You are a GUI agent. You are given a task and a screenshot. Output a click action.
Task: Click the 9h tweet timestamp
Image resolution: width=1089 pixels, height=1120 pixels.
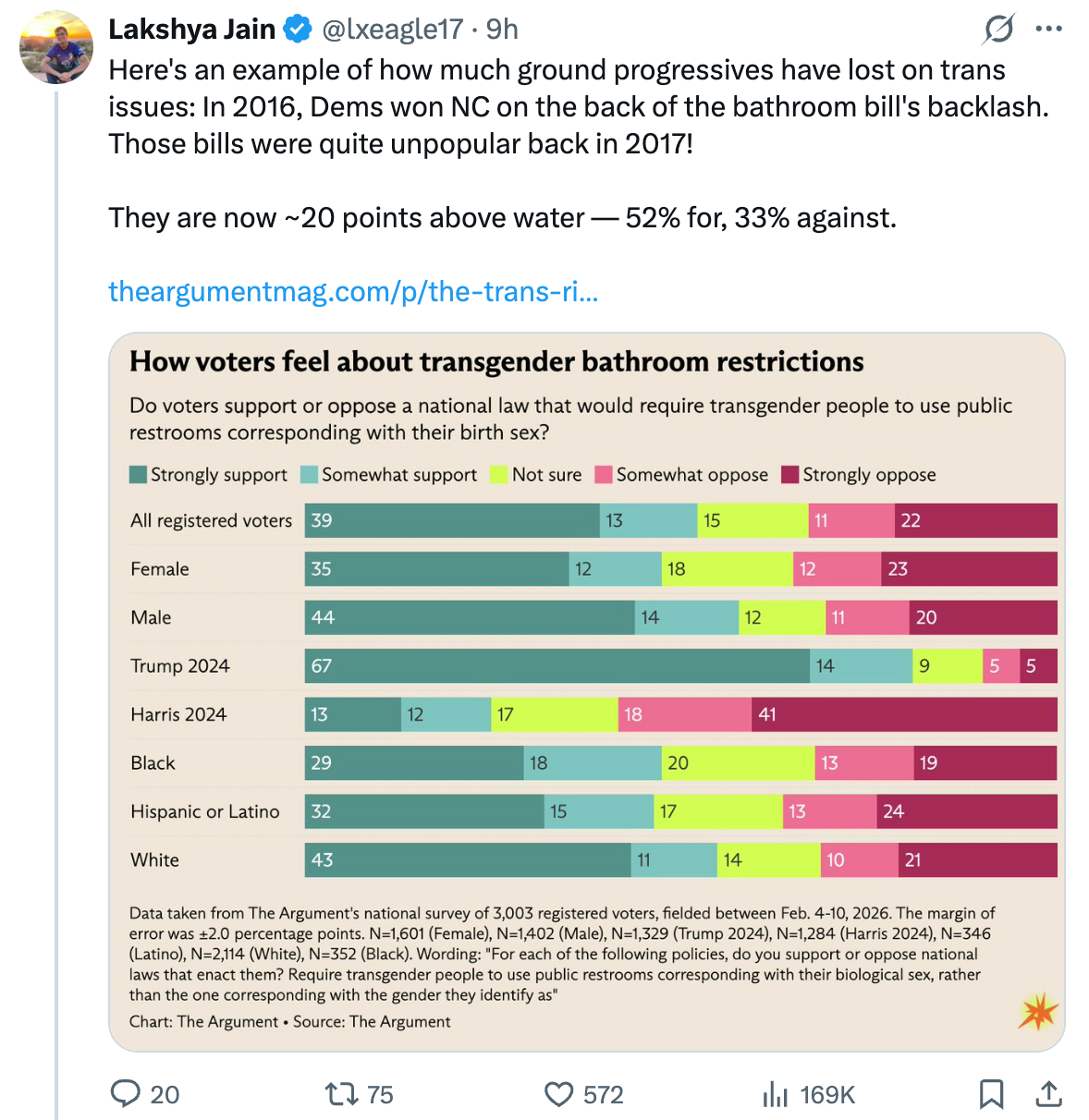pos(502,30)
